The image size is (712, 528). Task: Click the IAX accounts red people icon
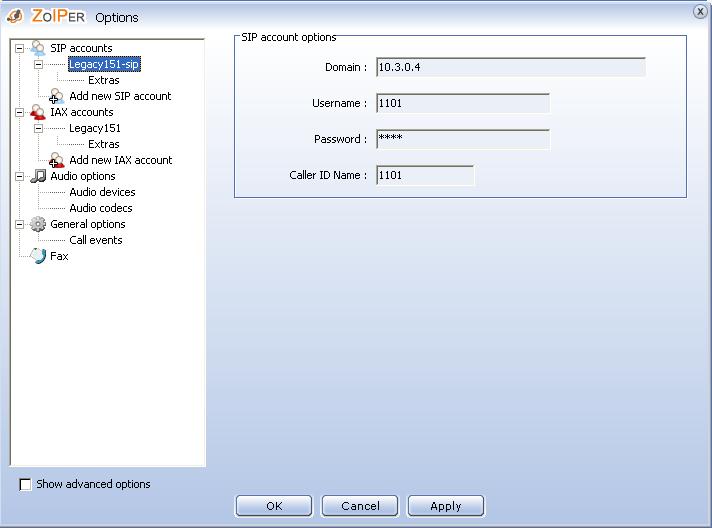point(38,112)
